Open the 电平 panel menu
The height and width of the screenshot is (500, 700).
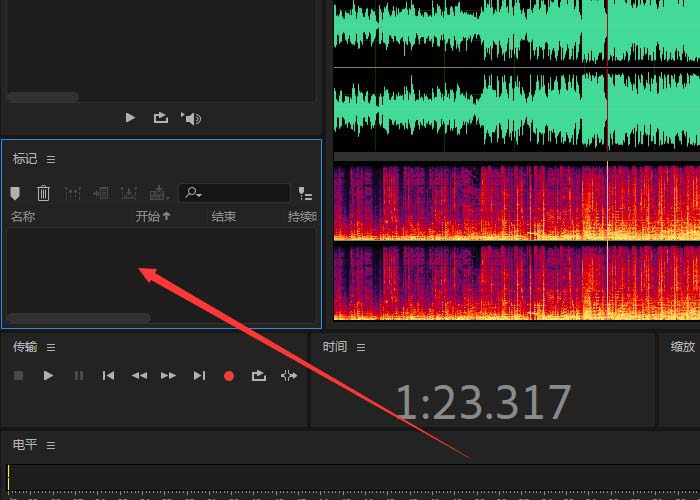(x=51, y=445)
